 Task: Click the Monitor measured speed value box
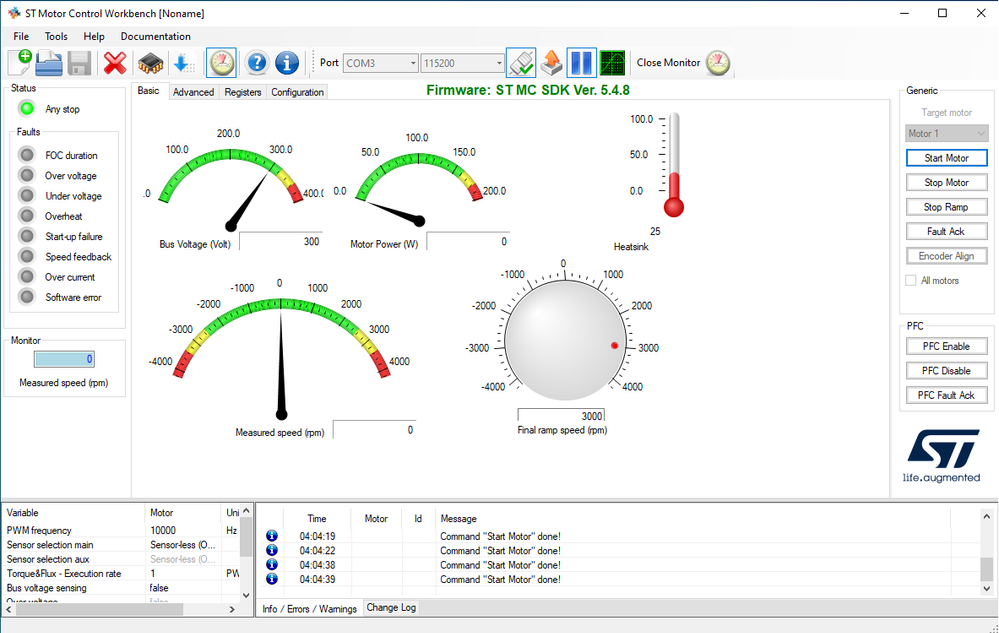[64, 359]
